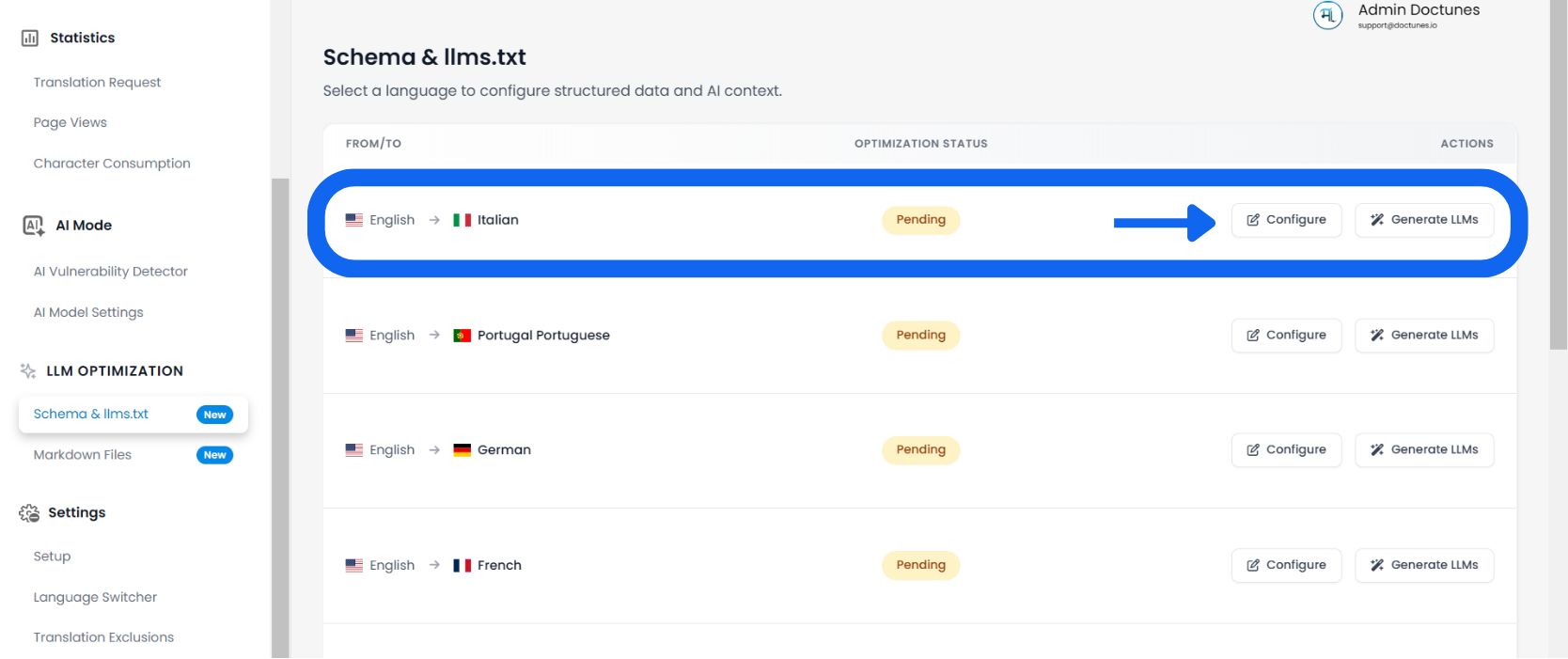Click the New badge beside Markdown Files

pos(214,455)
